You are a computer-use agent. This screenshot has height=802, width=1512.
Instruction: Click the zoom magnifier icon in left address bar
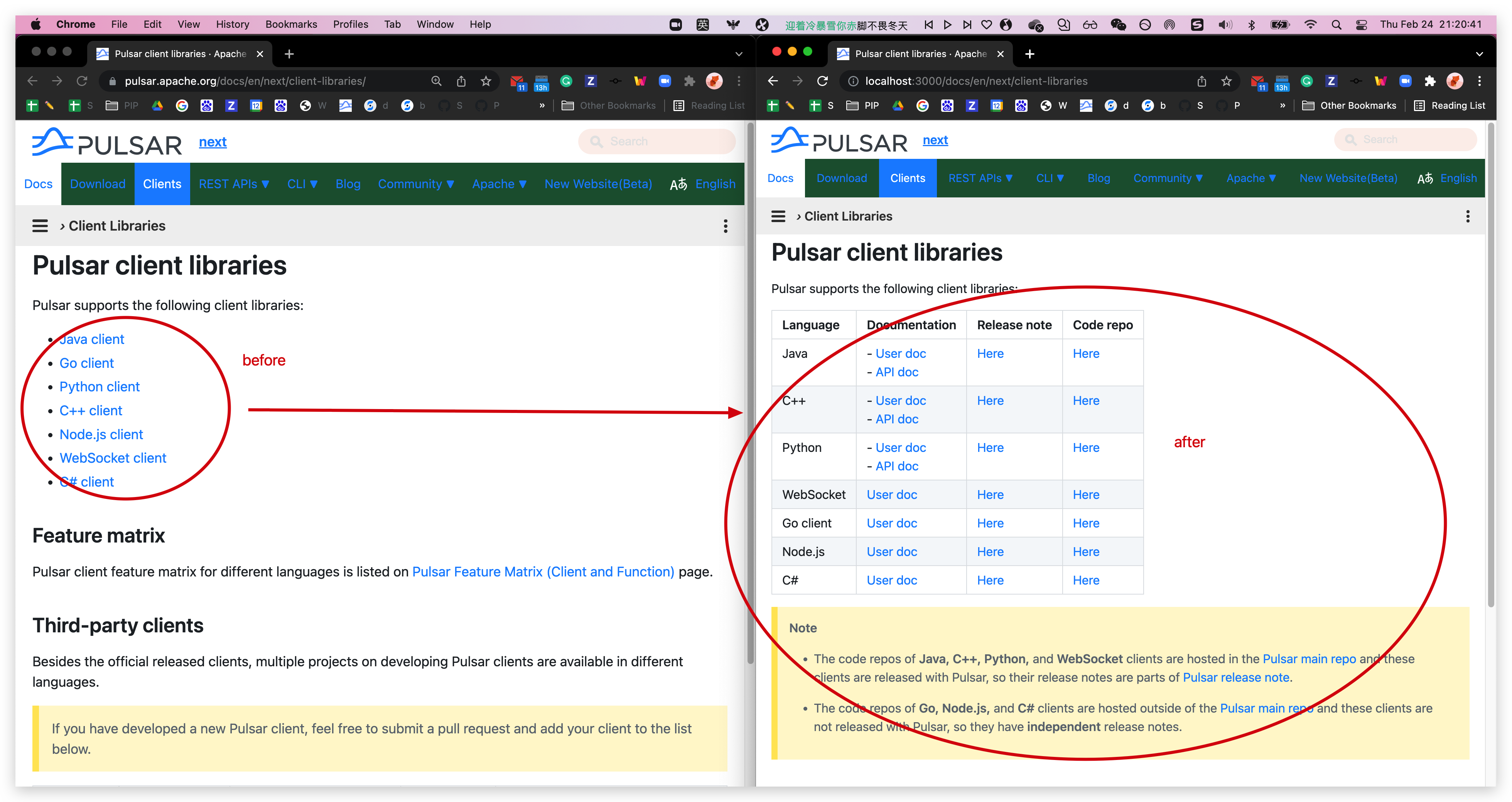[x=436, y=81]
